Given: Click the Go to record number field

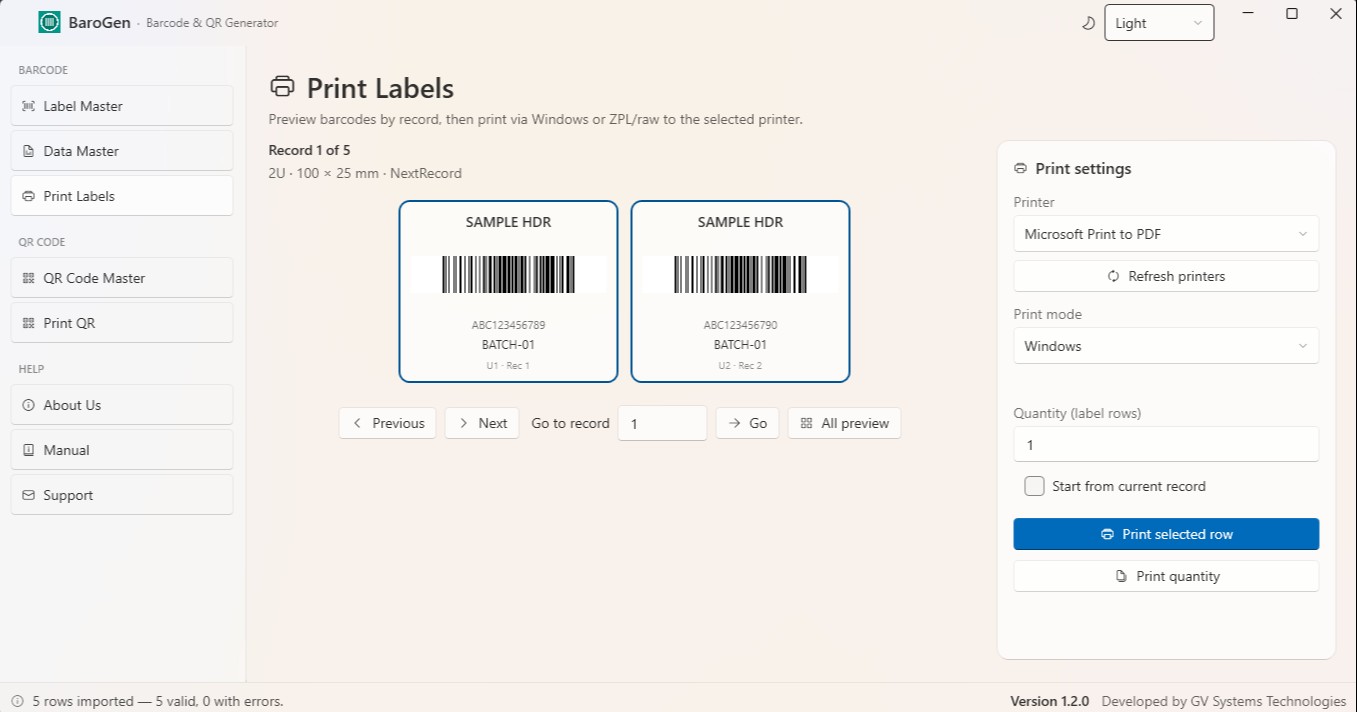Looking at the screenshot, I should tap(662, 423).
